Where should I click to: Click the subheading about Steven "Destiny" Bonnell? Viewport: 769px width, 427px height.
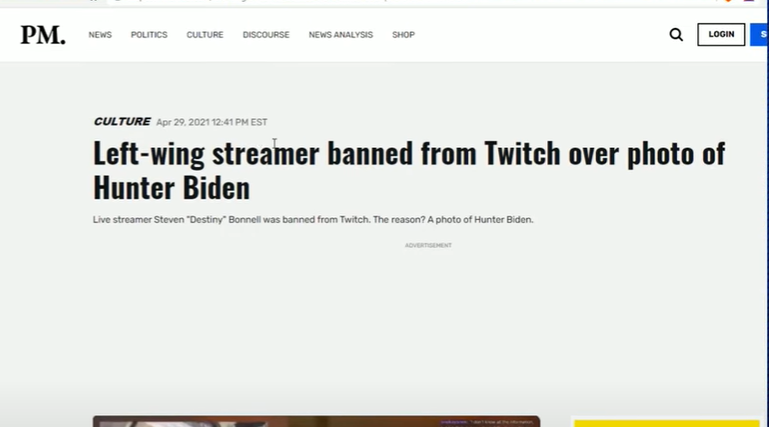313,220
